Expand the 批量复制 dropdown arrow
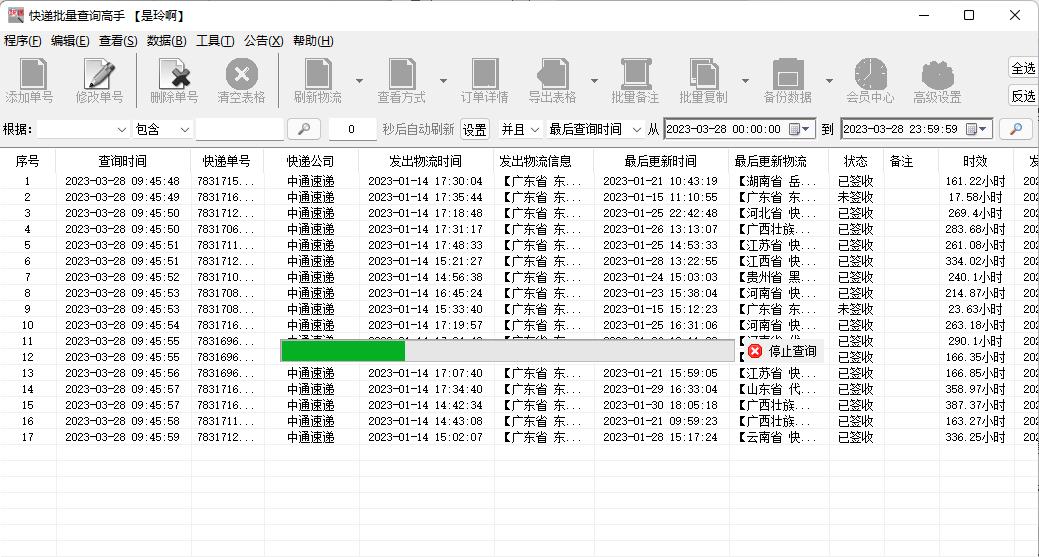The height and width of the screenshot is (557, 1039). (x=745, y=81)
